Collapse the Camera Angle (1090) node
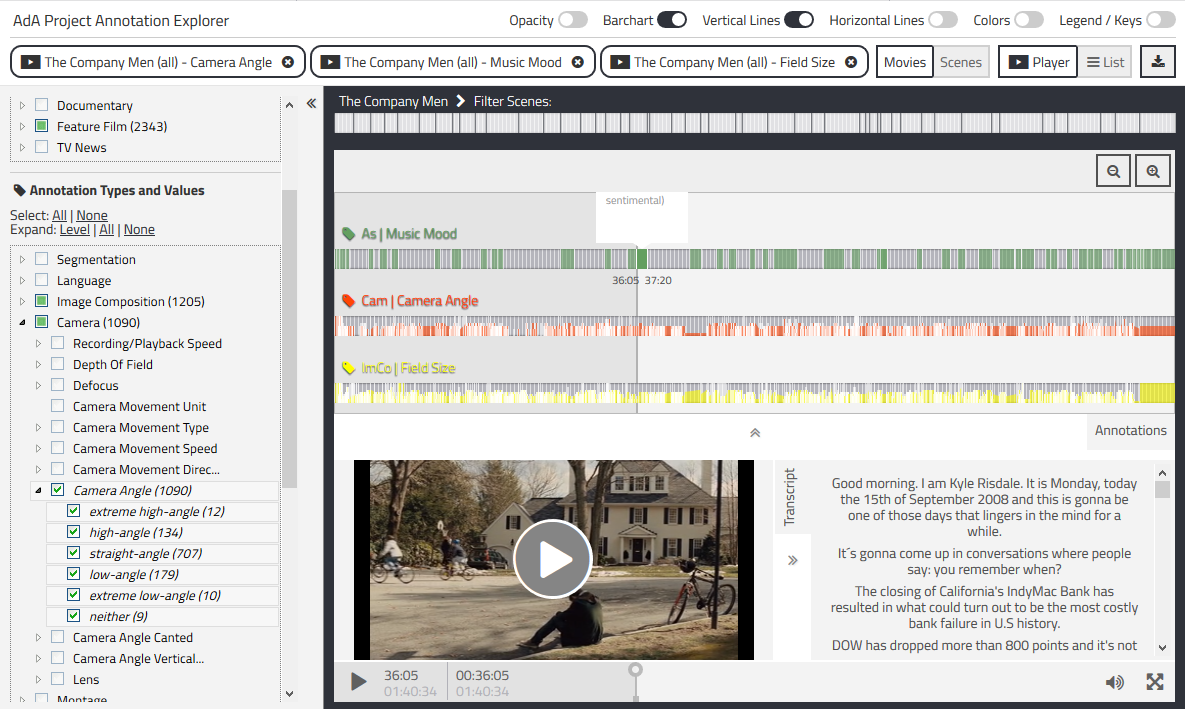The height and width of the screenshot is (709, 1185). tap(38, 490)
